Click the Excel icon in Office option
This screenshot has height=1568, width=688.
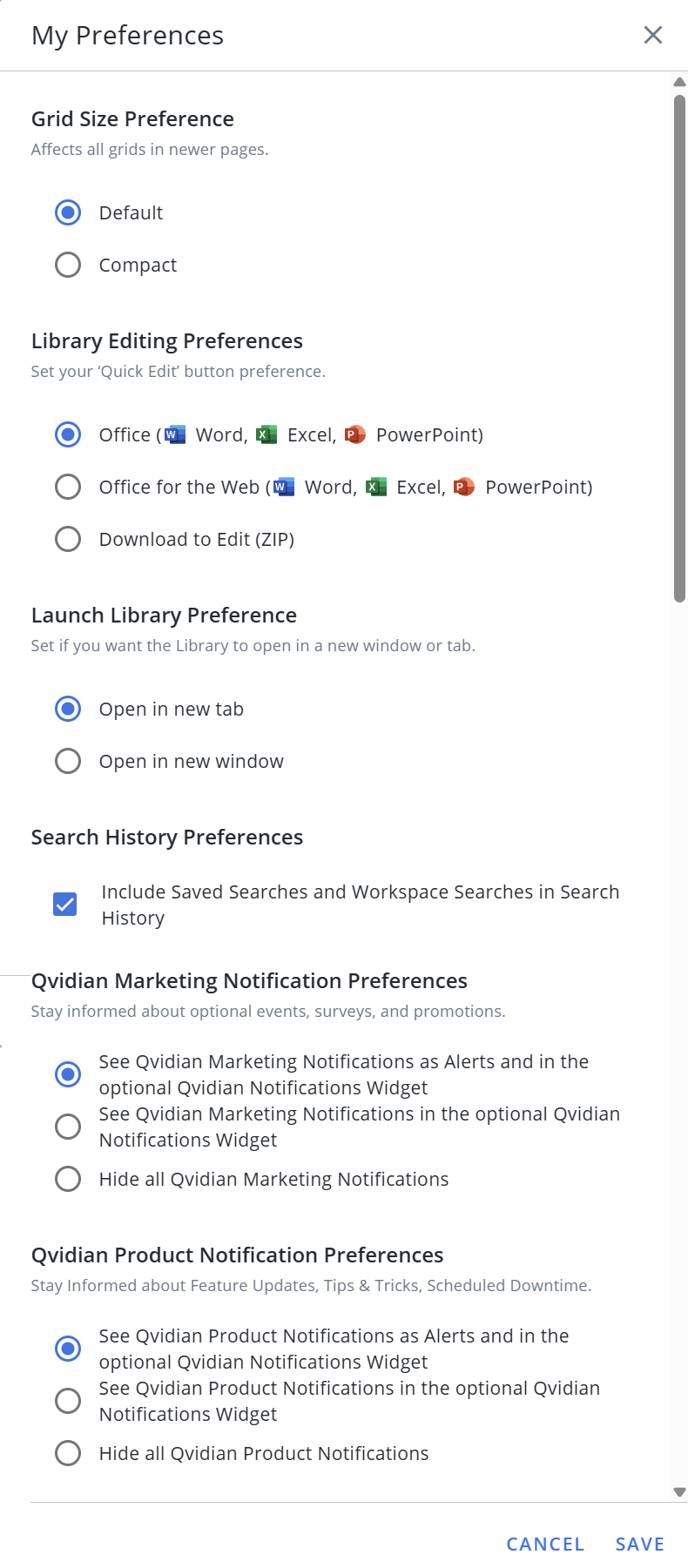point(266,434)
